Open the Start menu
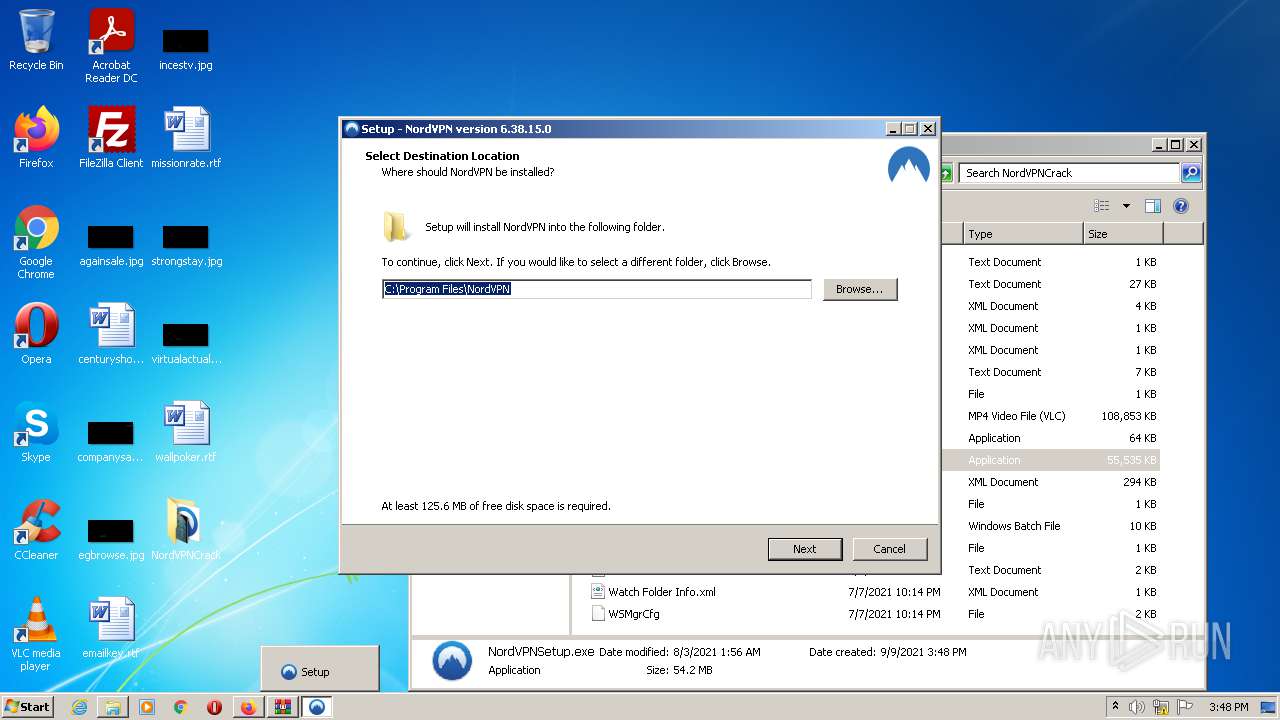 (x=28, y=707)
